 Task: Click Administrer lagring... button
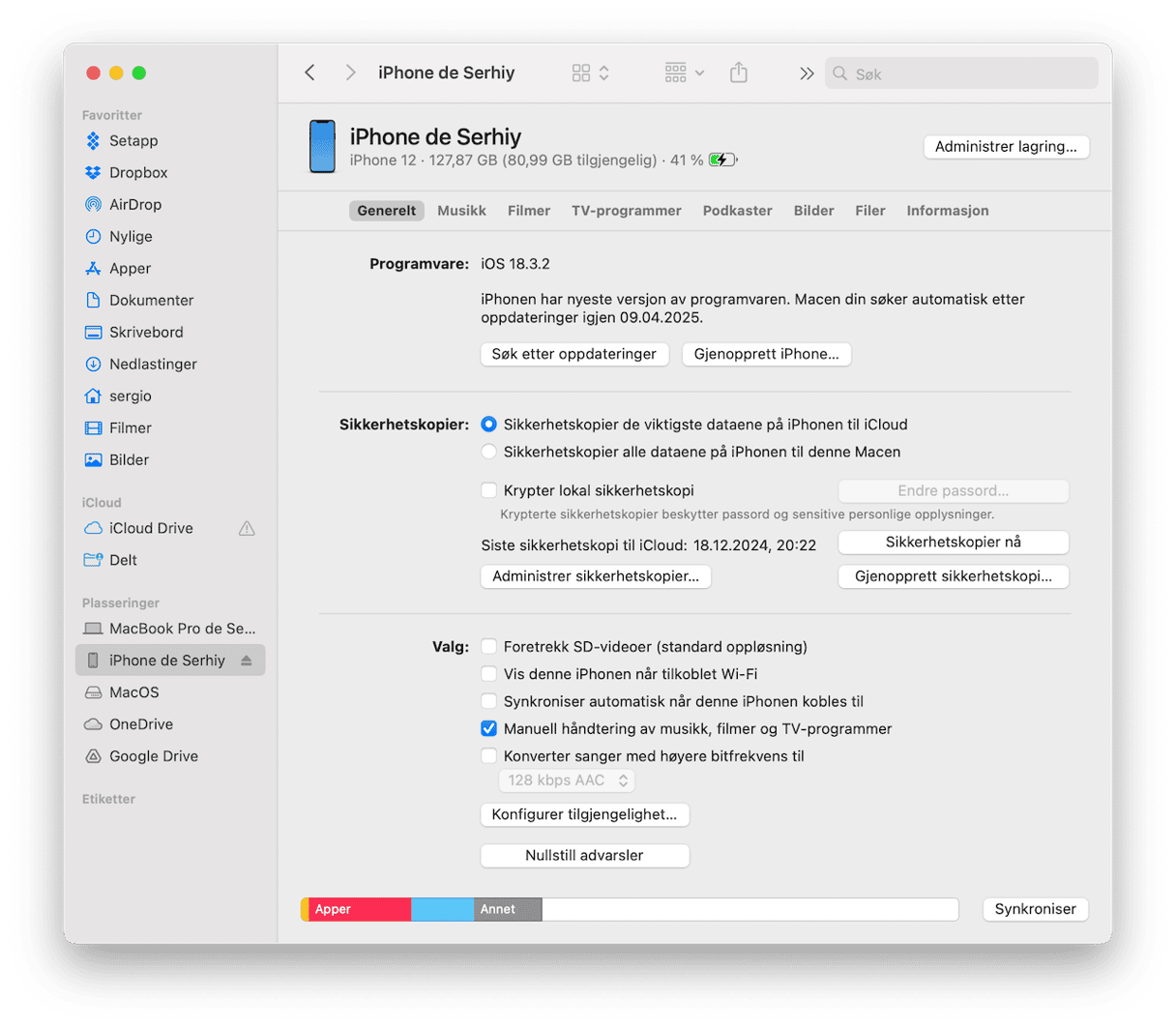click(1006, 147)
